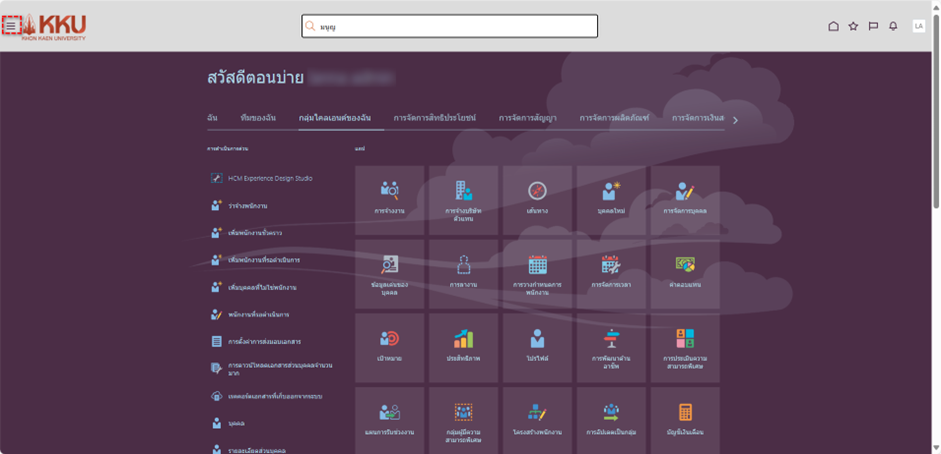Open Favorites star icon
This screenshot has height=454, width=941.
click(x=853, y=26)
